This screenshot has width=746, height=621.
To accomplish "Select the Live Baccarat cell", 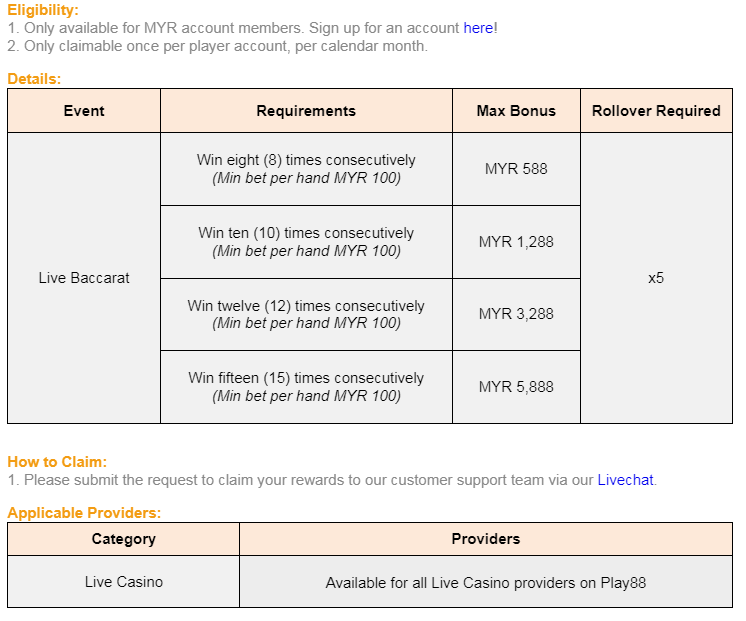I will click(x=84, y=278).
